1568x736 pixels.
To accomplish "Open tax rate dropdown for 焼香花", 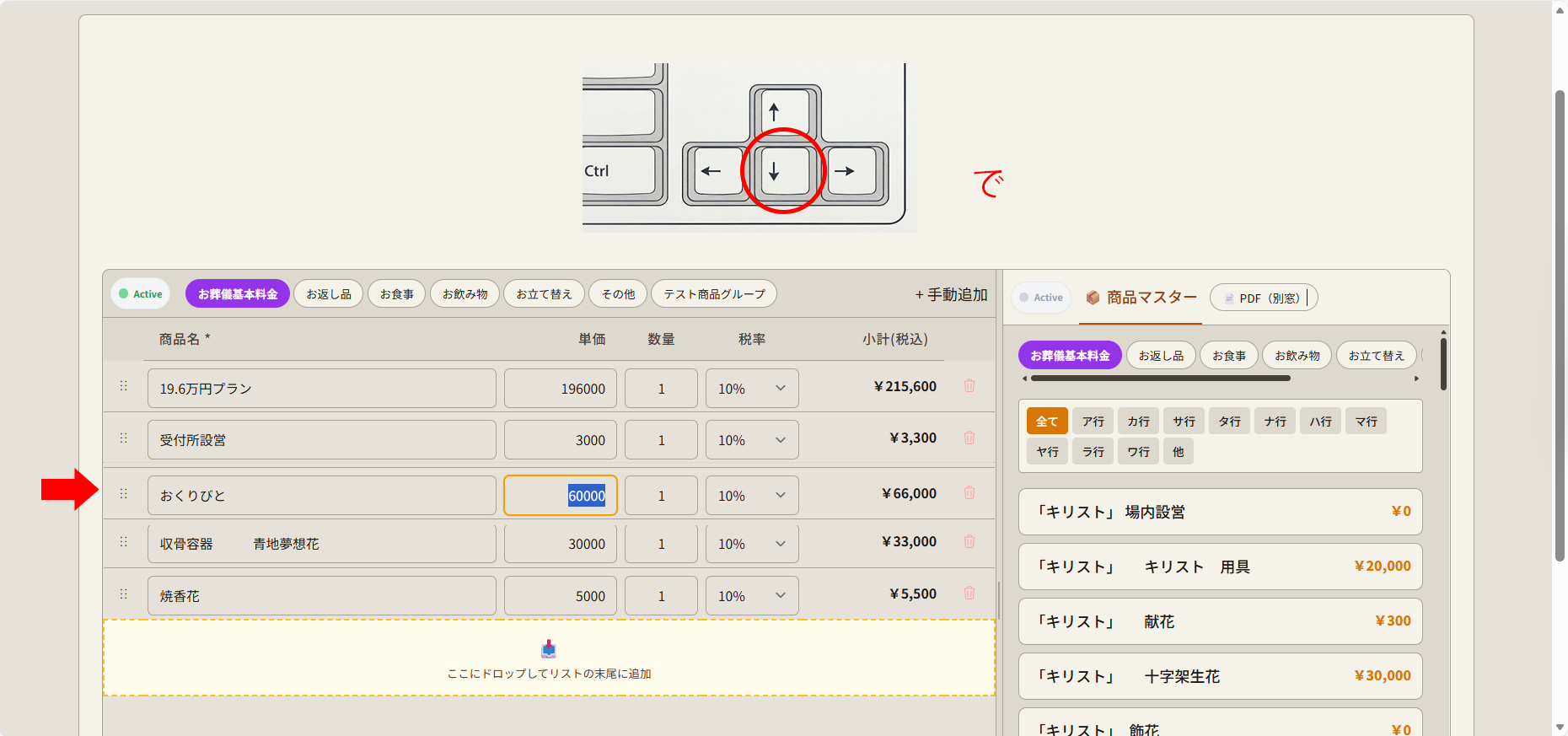I will 752,596.
